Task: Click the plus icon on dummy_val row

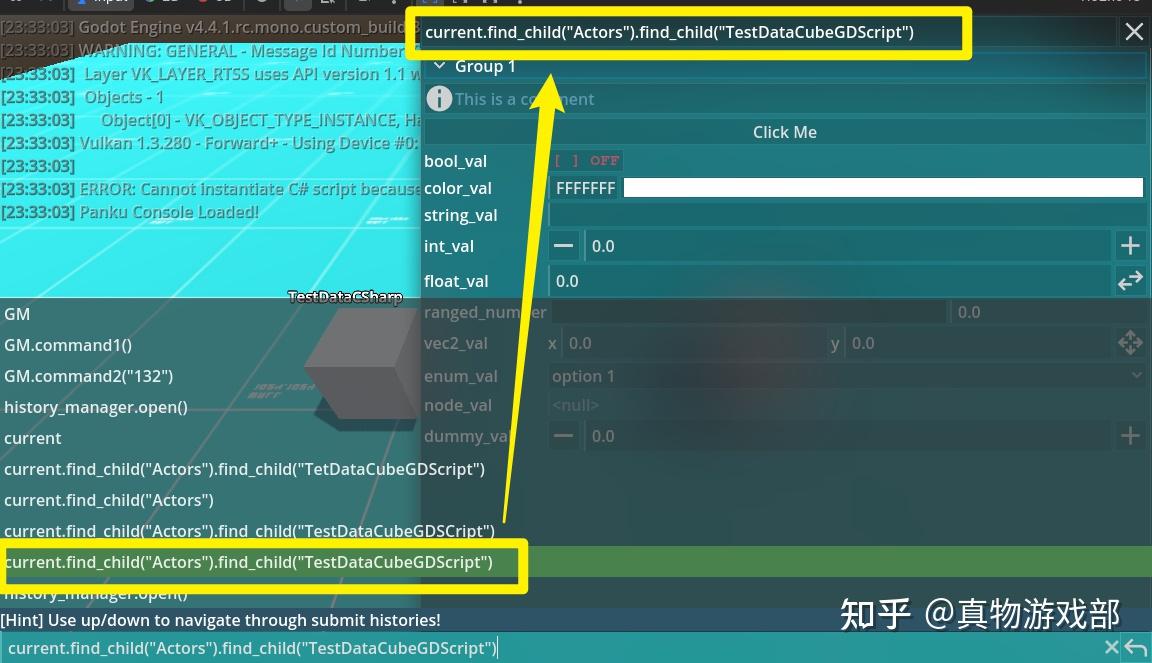Action: pyautogui.click(x=1130, y=435)
